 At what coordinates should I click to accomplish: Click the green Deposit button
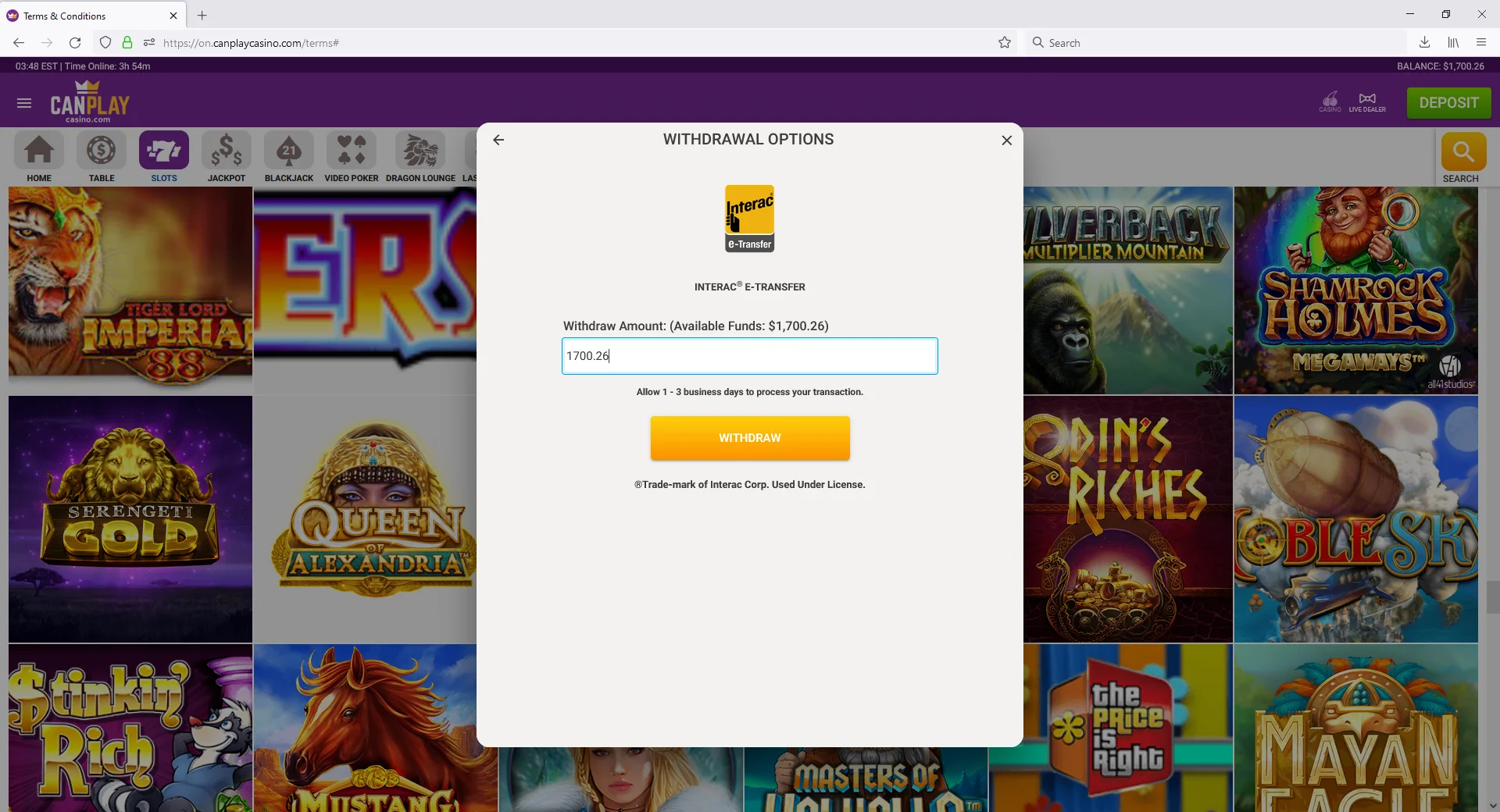[x=1448, y=103]
